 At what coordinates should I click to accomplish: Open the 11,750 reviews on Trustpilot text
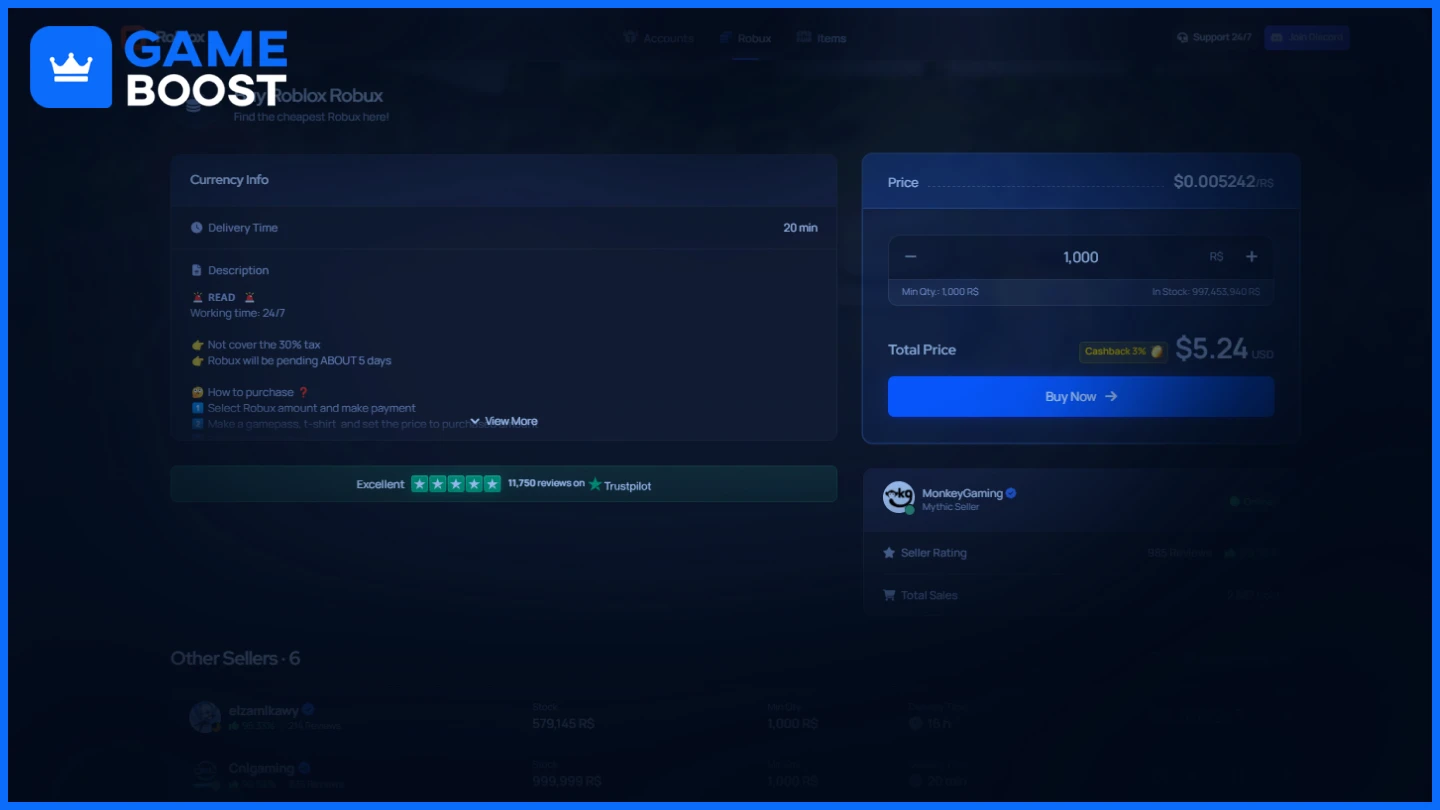tap(546, 483)
